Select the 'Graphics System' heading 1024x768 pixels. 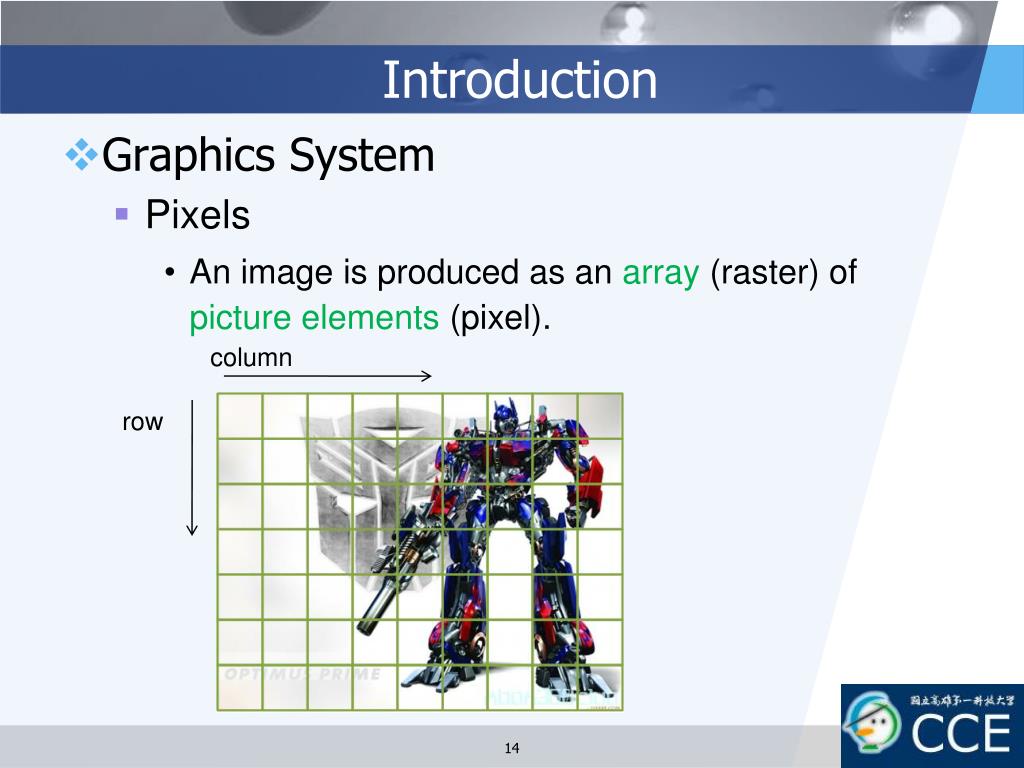pos(268,155)
